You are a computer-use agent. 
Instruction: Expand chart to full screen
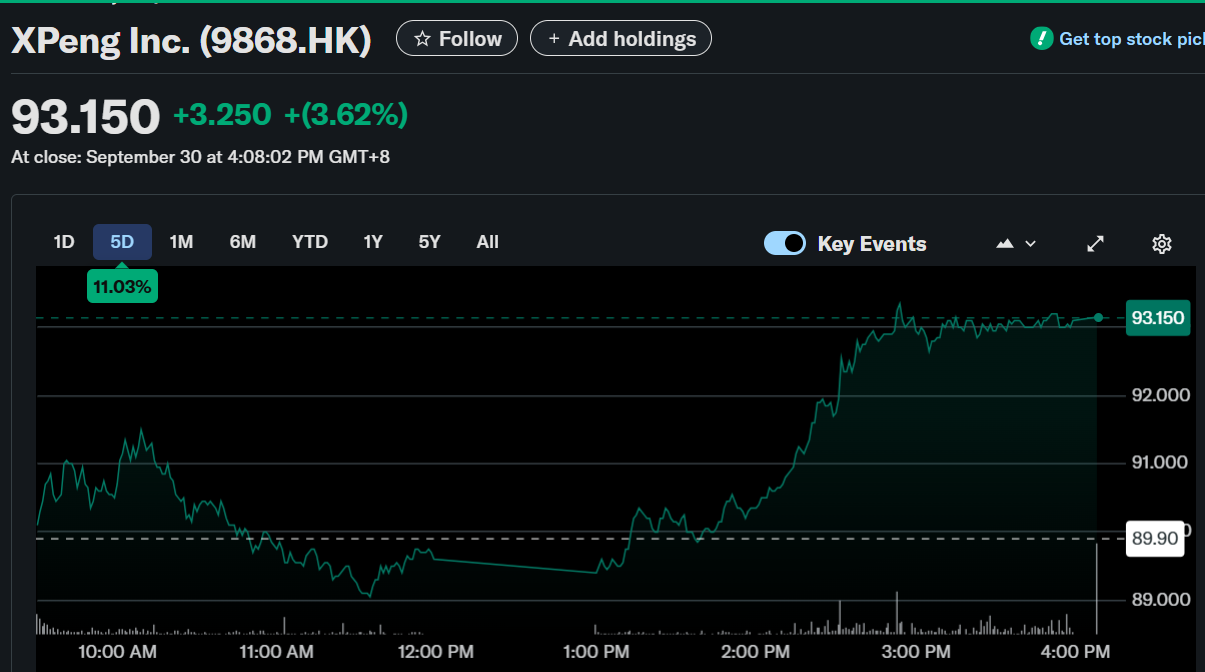point(1096,244)
